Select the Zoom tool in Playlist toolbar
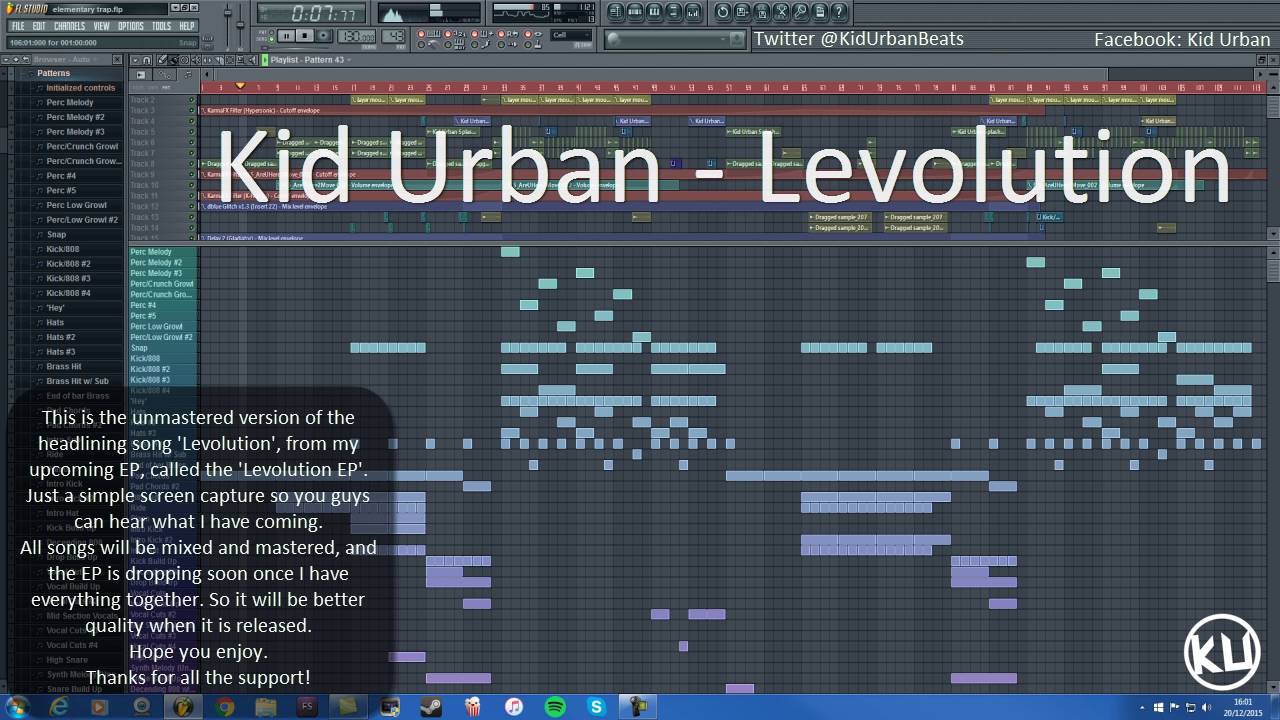This screenshot has height=720, width=1280. pyautogui.click(x=240, y=60)
